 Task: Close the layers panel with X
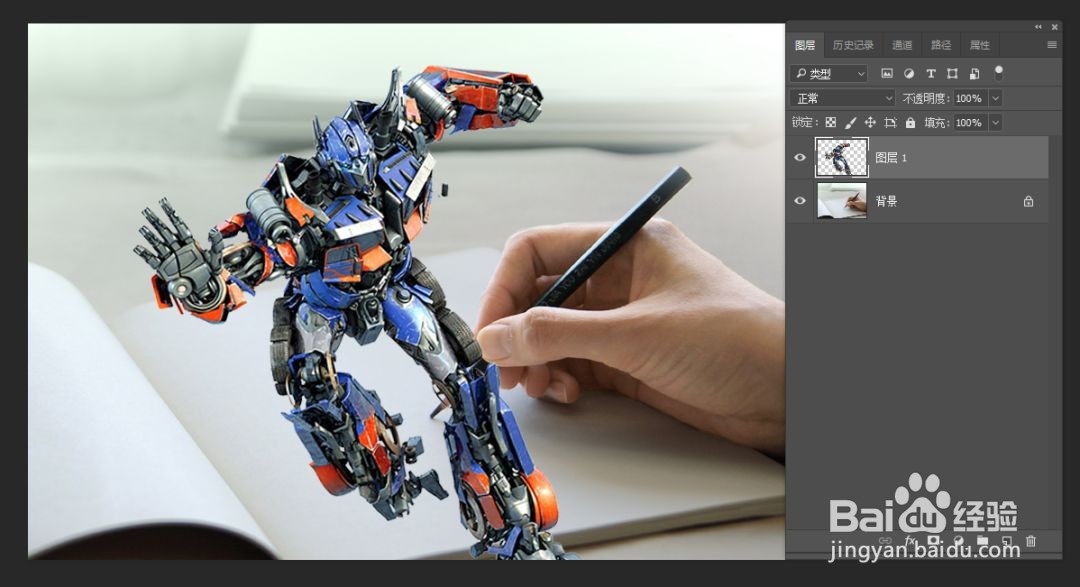click(1055, 27)
